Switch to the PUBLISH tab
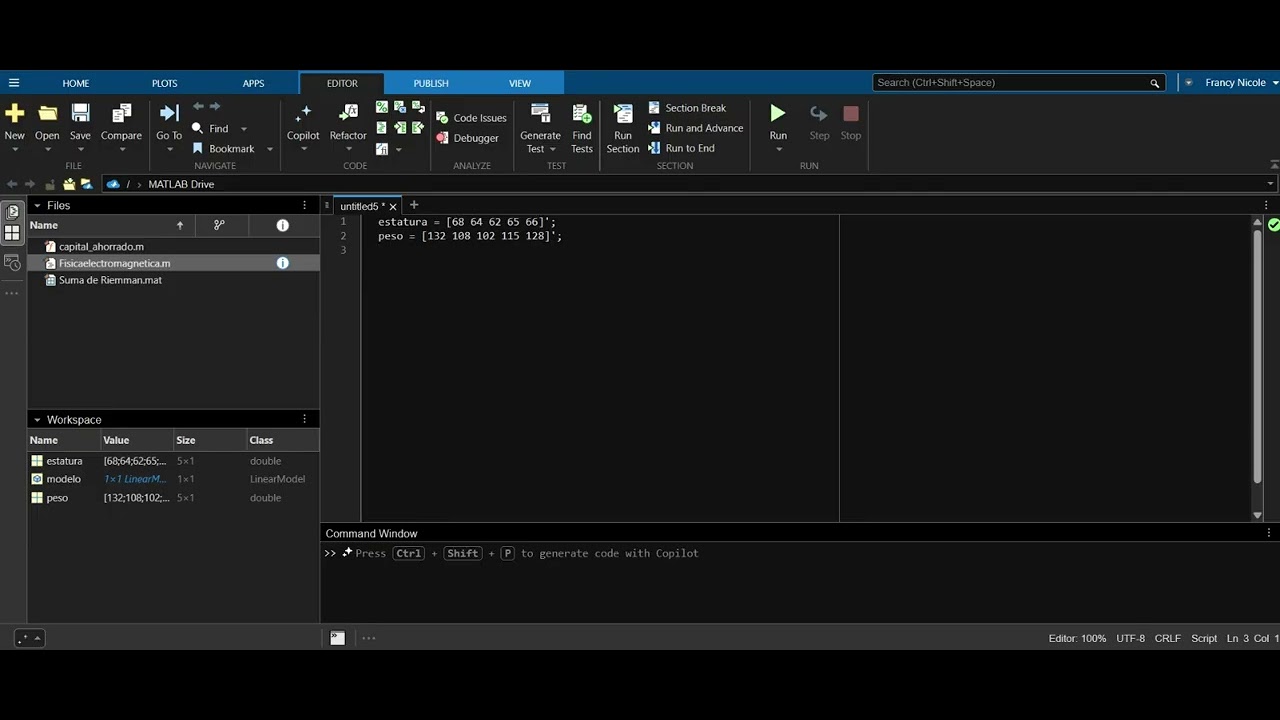 431,83
